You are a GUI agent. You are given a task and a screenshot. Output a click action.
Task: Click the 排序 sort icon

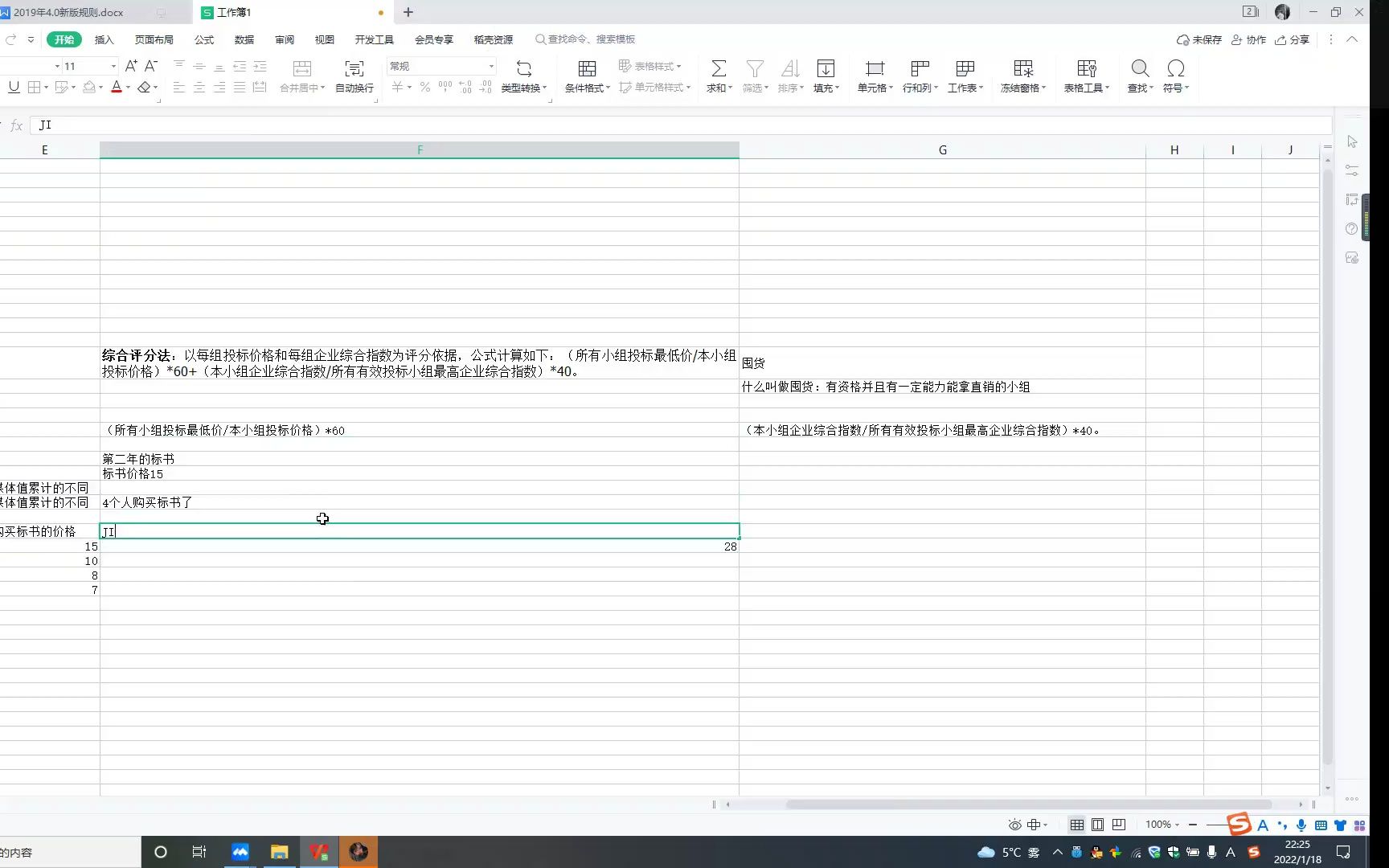point(790,69)
